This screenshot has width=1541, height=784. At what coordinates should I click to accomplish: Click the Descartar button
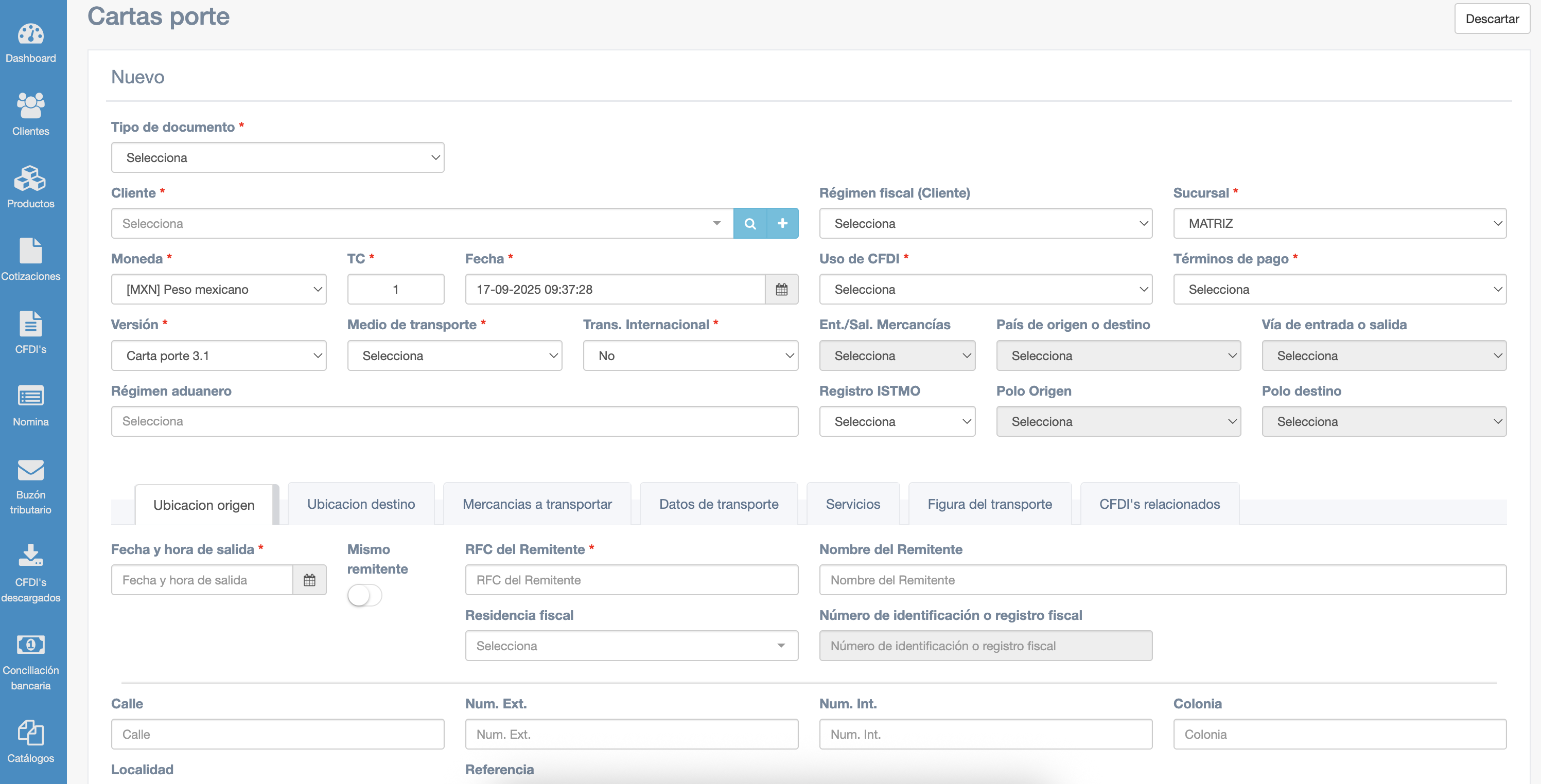pos(1492,19)
